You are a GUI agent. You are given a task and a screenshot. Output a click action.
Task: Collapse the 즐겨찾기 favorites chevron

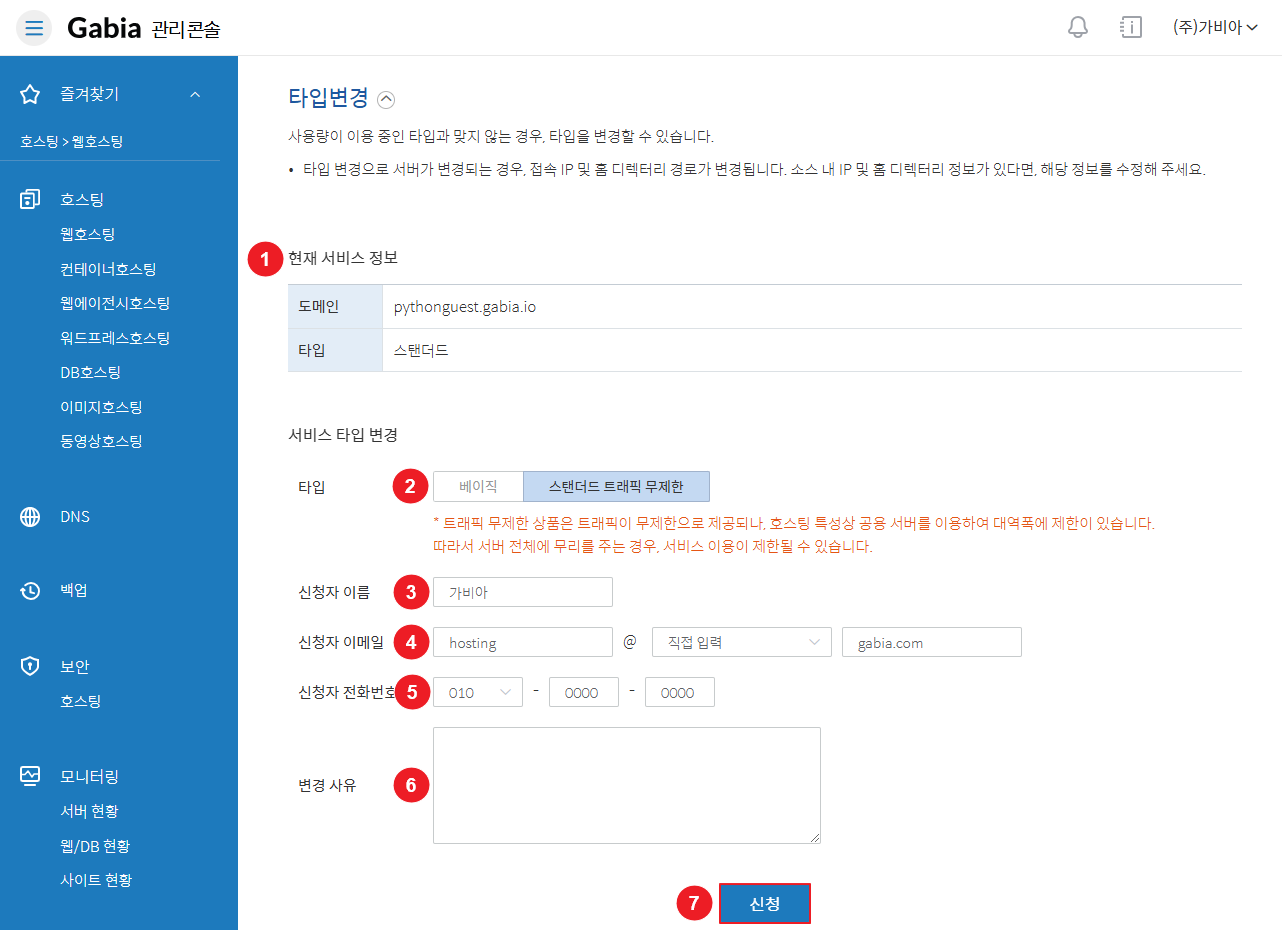(x=195, y=94)
